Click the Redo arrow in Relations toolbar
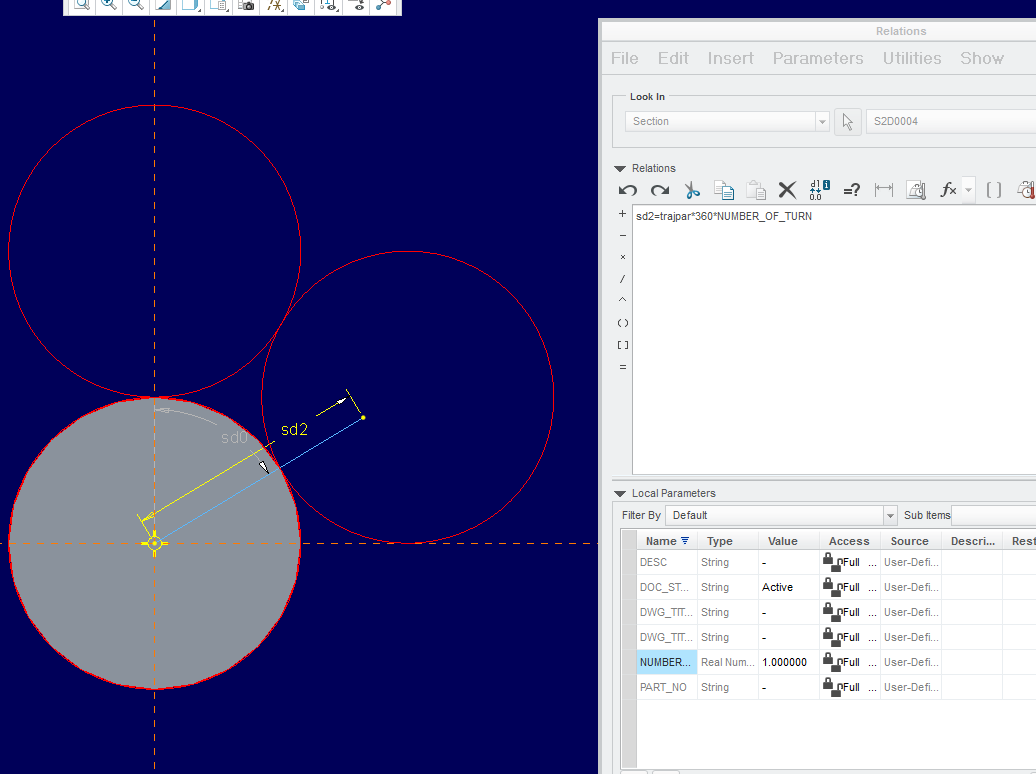Screen dimensions: 1036x774 [659, 190]
